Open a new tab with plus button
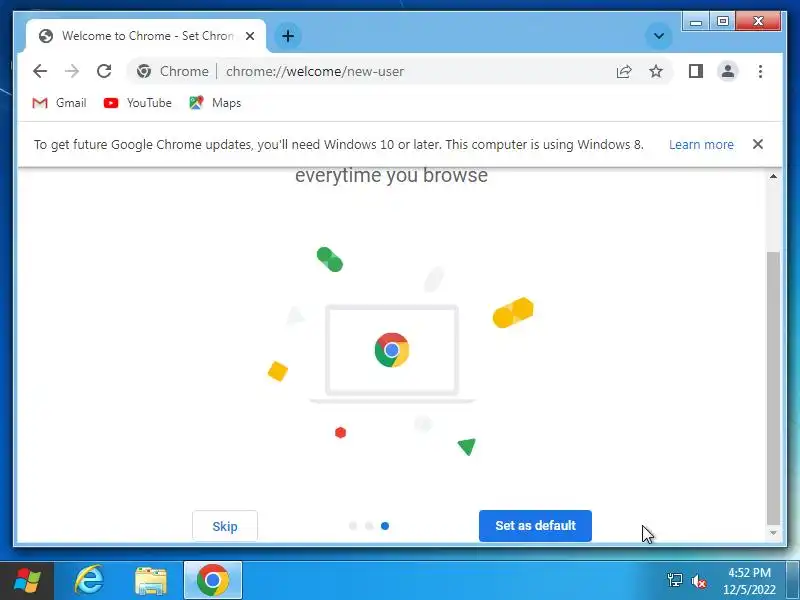Viewport: 800px width, 600px height. (x=288, y=36)
